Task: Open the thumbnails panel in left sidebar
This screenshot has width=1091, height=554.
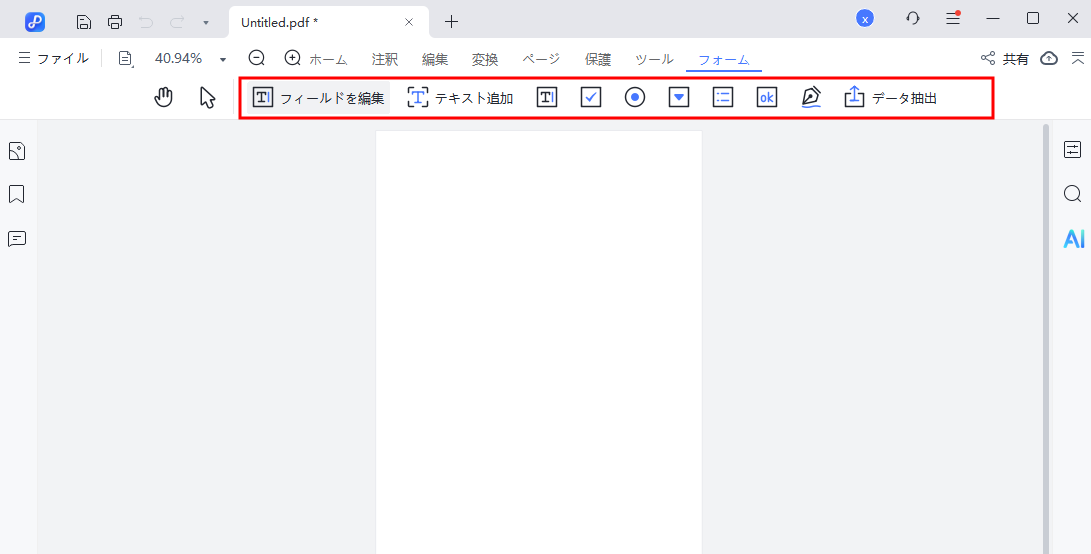Action: coord(17,151)
